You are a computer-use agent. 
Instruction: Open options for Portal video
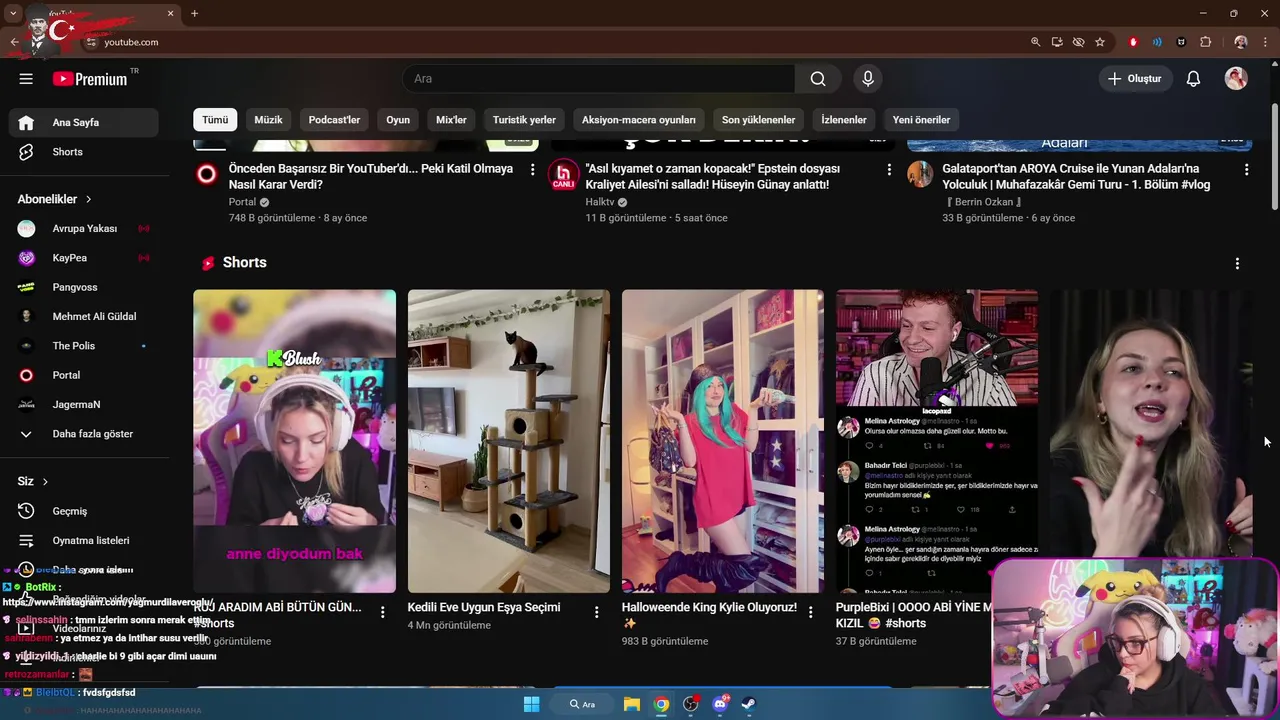532,170
